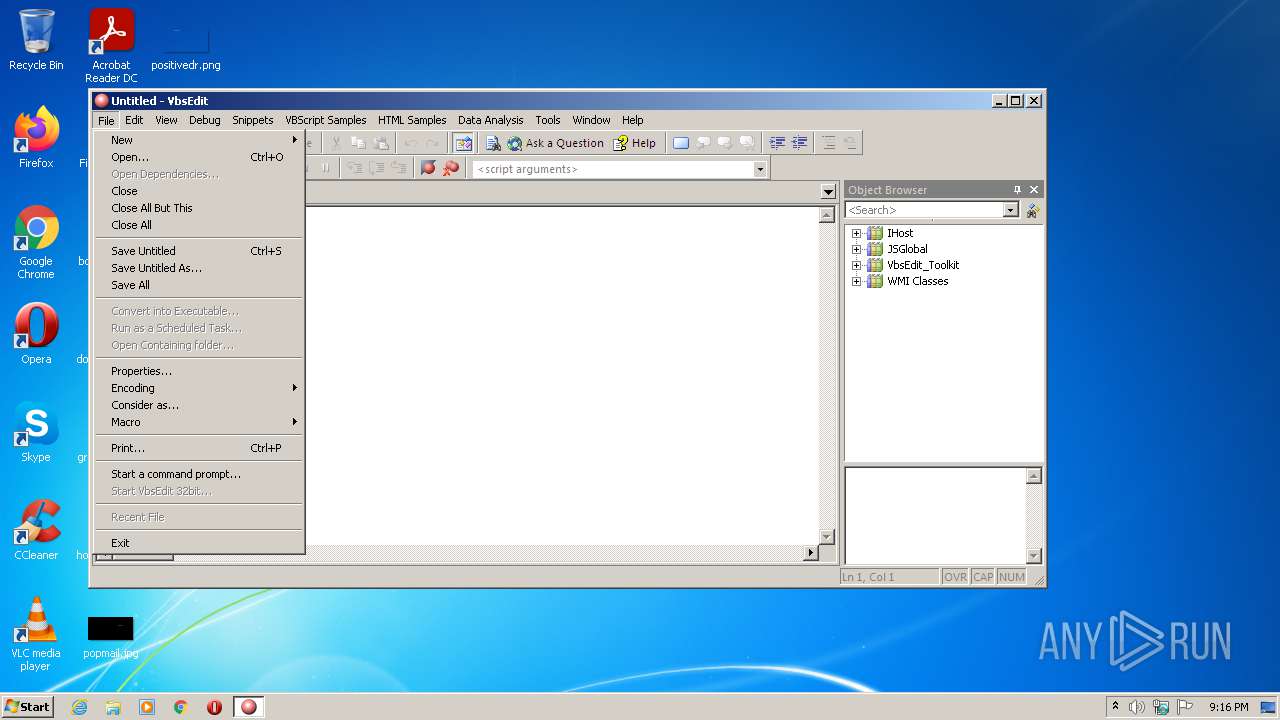Choose Exit from the File menu
Image resolution: width=1280 pixels, height=720 pixels.
point(199,543)
